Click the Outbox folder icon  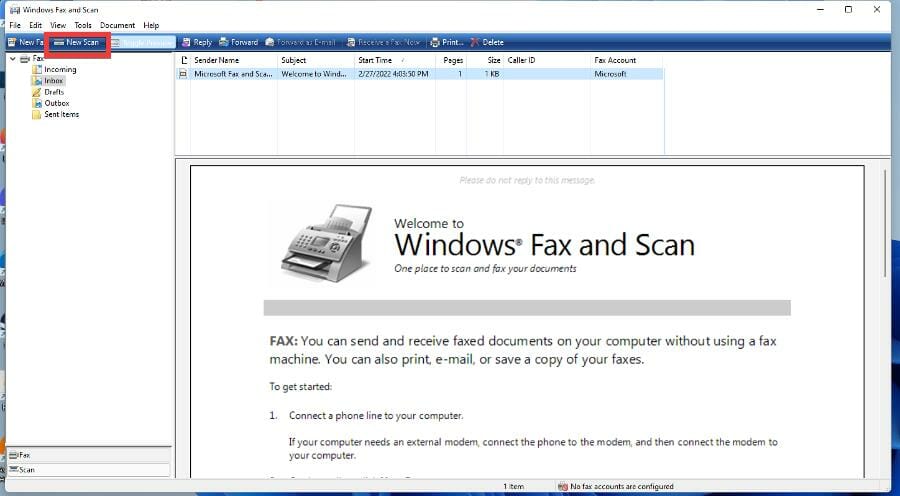[x=37, y=103]
